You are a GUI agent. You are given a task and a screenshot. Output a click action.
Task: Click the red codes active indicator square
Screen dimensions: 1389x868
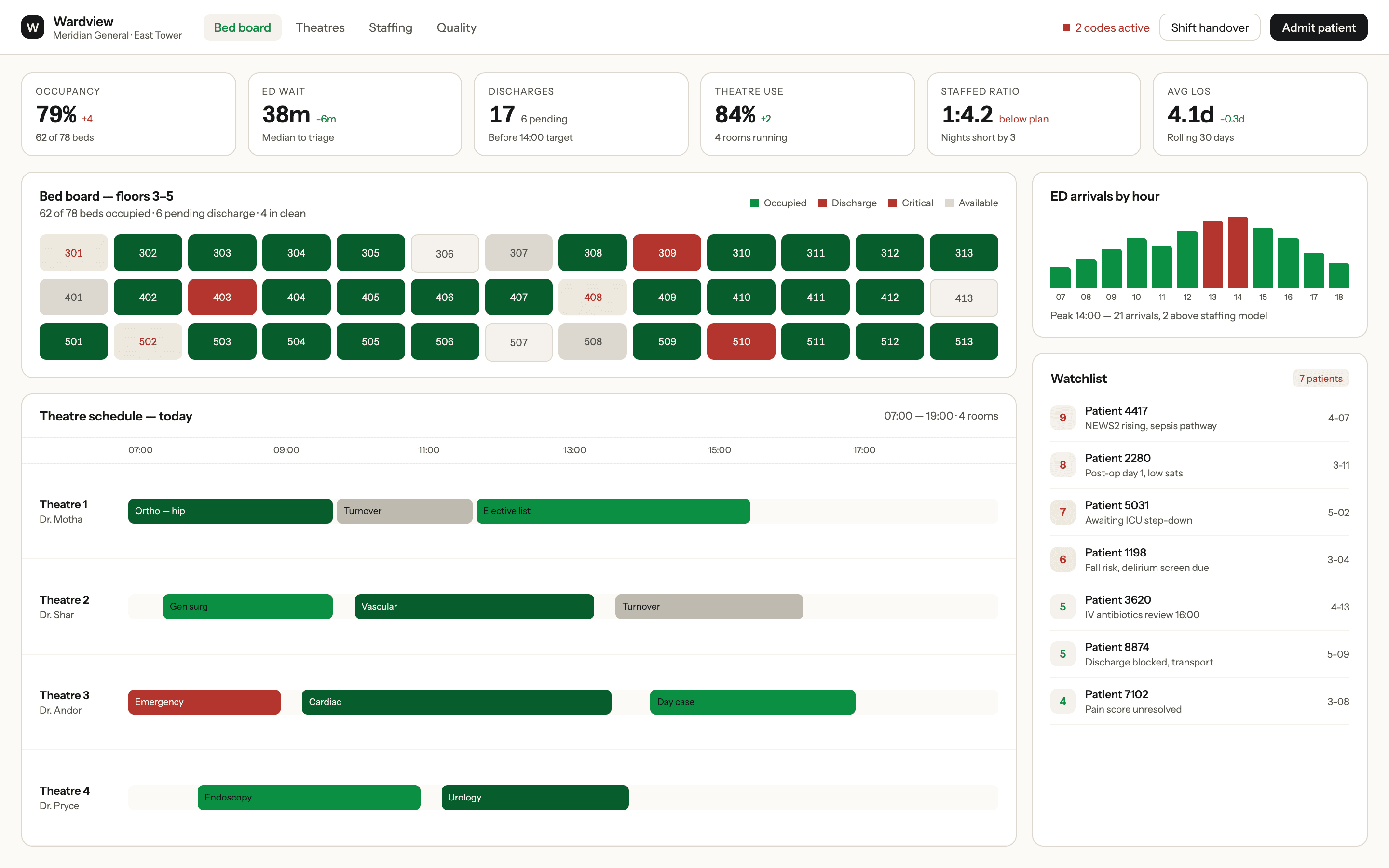click(x=1066, y=27)
